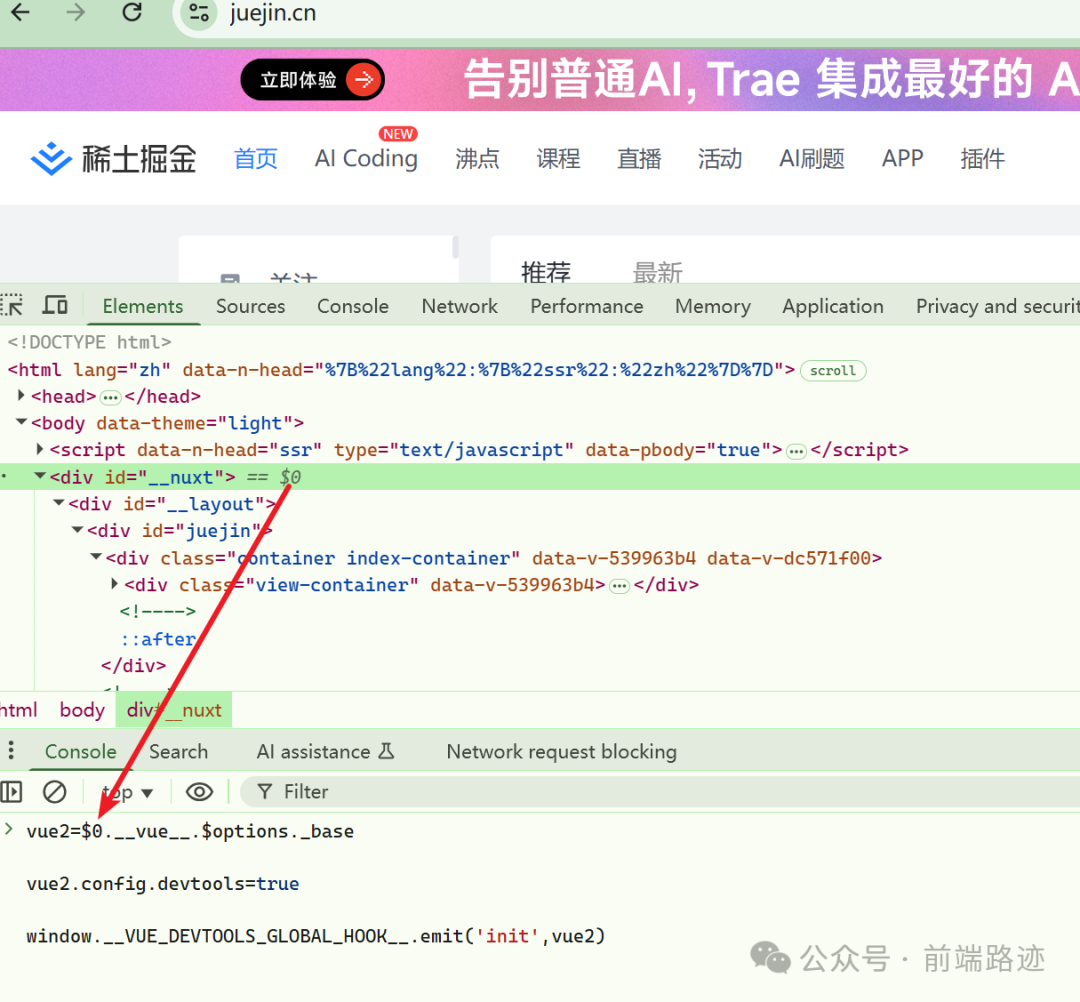Screen dimensions: 1080x1002
Task: Select the drawer Console tab
Action: pyautogui.click(x=81, y=752)
